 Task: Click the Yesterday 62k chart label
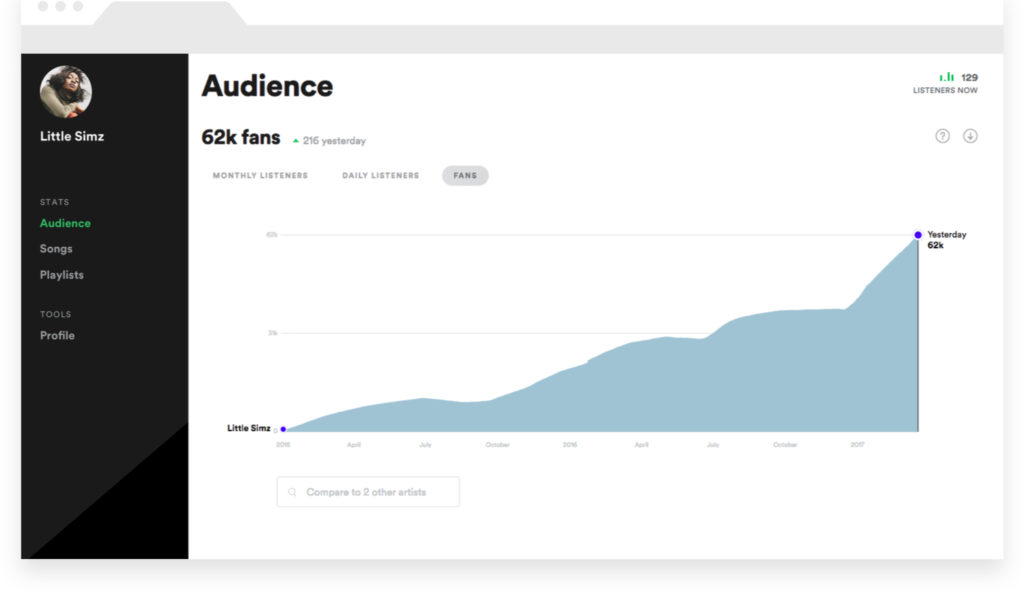pos(946,240)
